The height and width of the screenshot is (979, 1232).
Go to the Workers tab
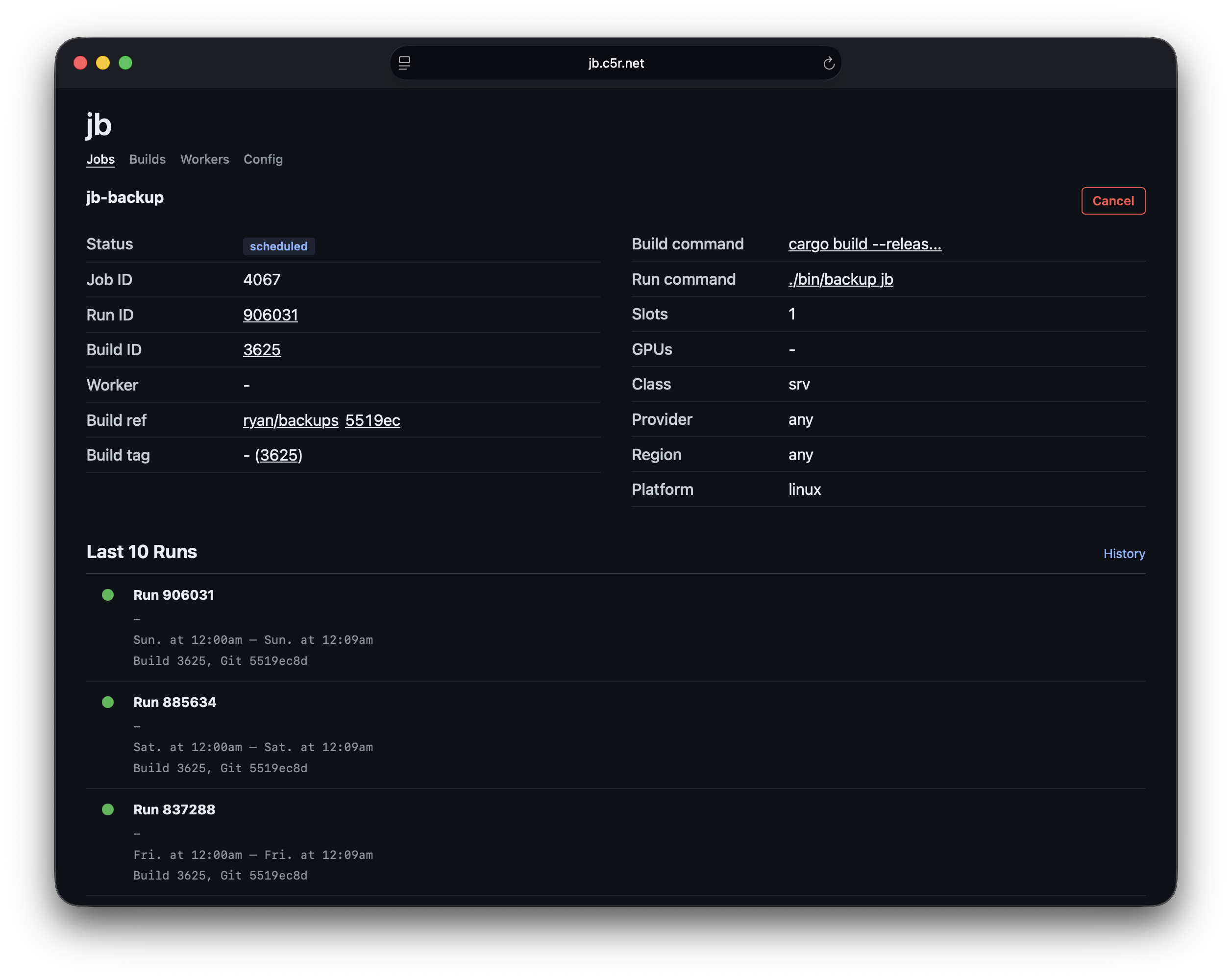[x=204, y=159]
